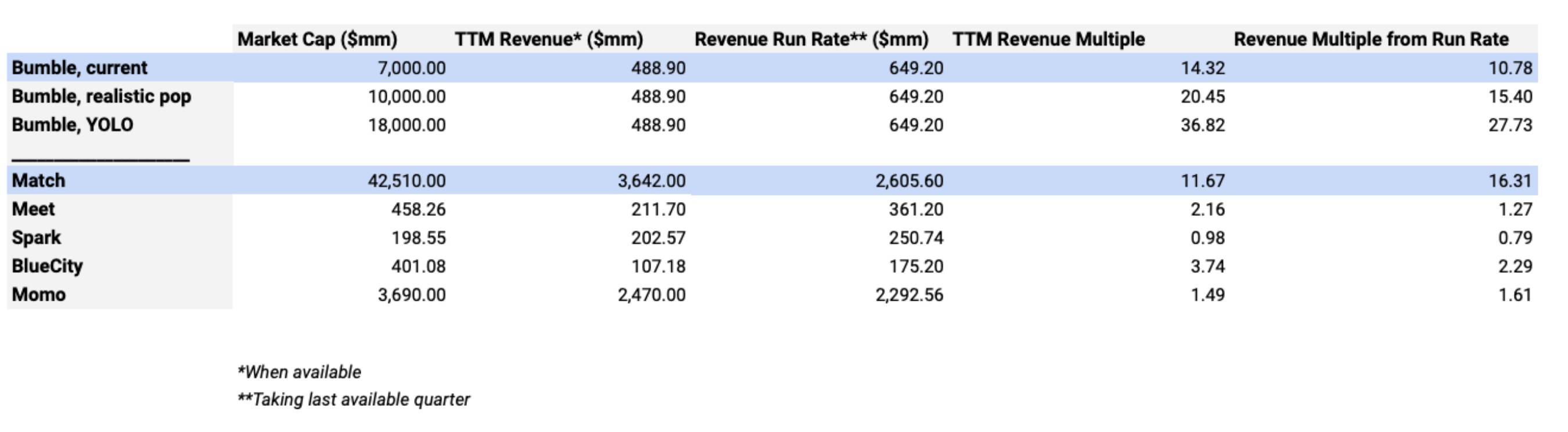Click Spark TTM multiple 0.98
The height and width of the screenshot is (432, 1568).
(1208, 238)
